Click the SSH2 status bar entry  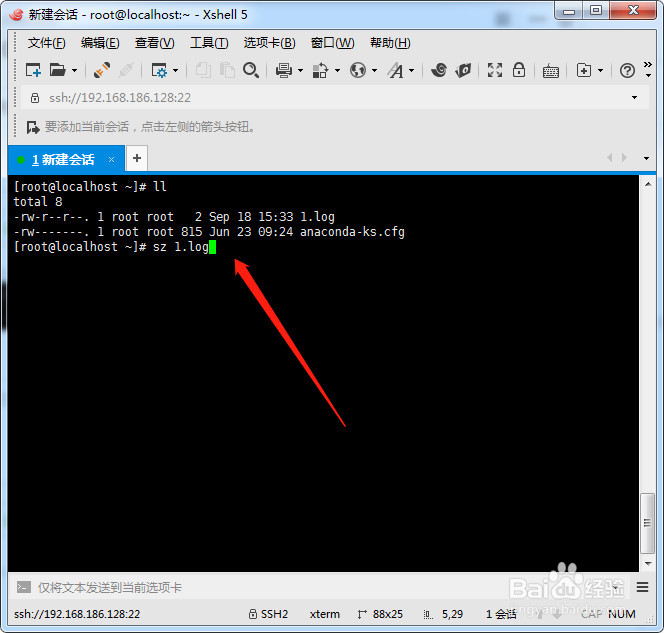(268, 614)
